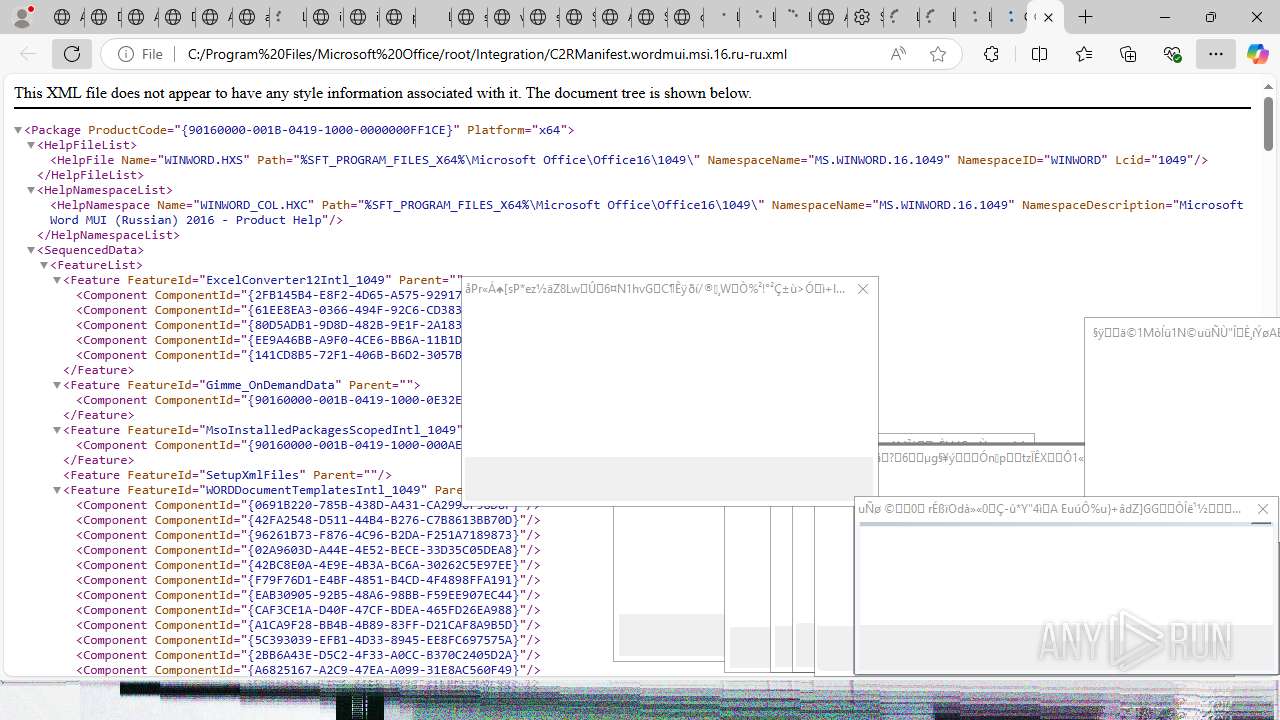Open a new tab
Screen dimensions: 1280x720
coord(1085,17)
